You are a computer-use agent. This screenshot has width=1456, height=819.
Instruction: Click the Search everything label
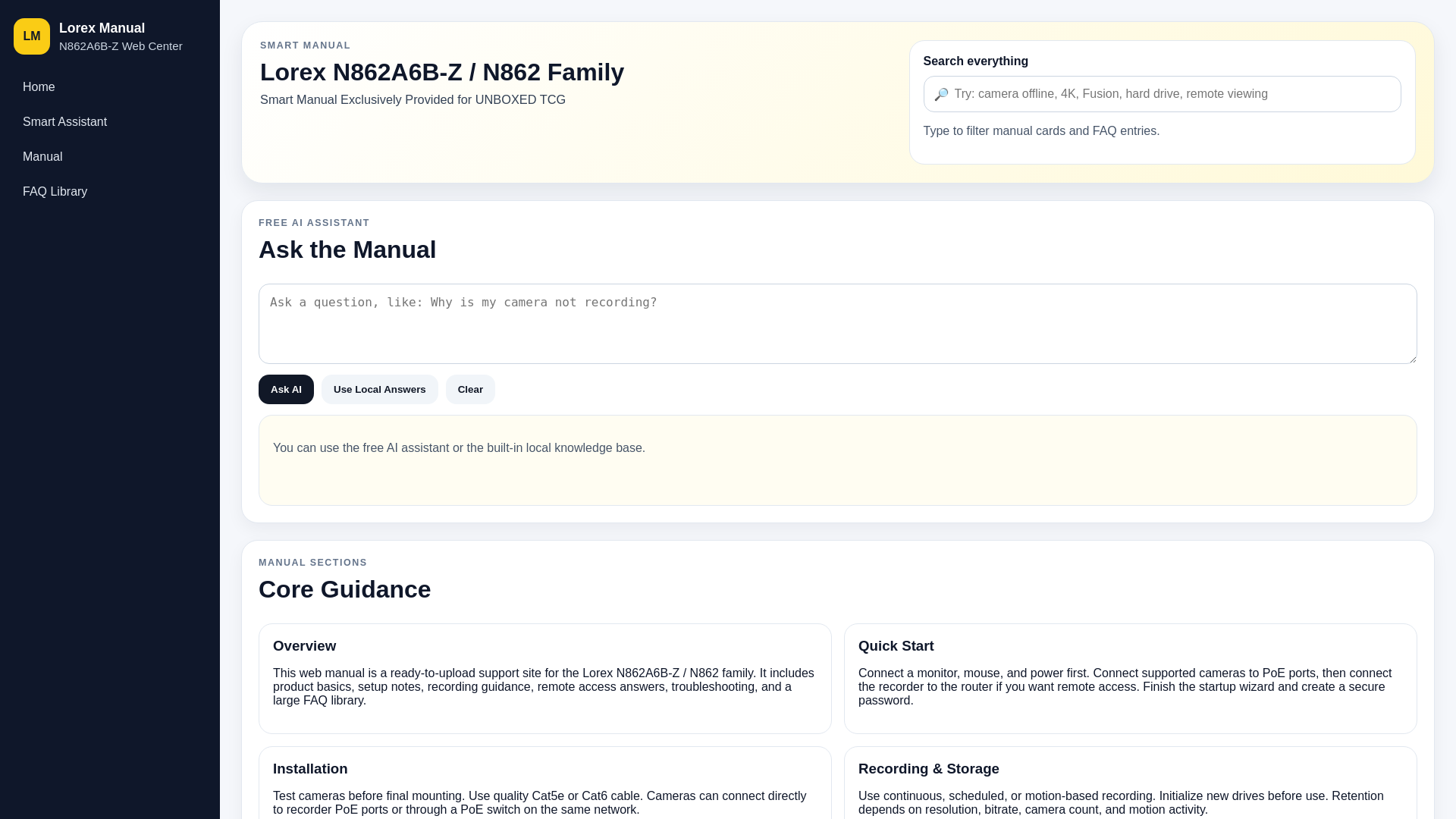pos(975,61)
